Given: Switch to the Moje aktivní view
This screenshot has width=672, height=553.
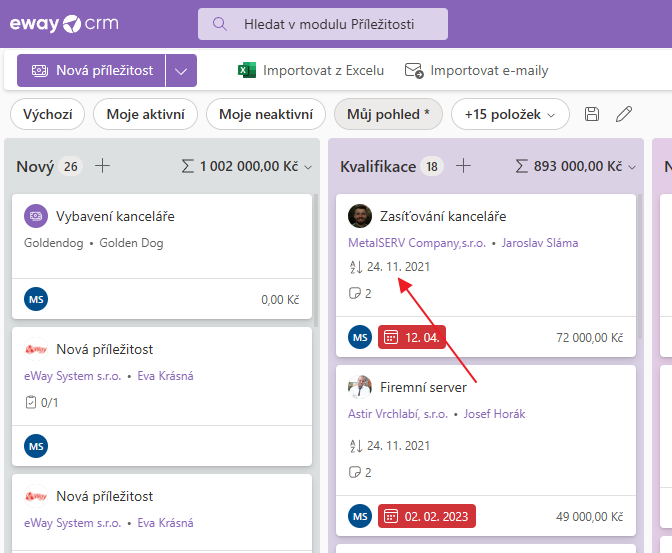Looking at the screenshot, I should (145, 114).
